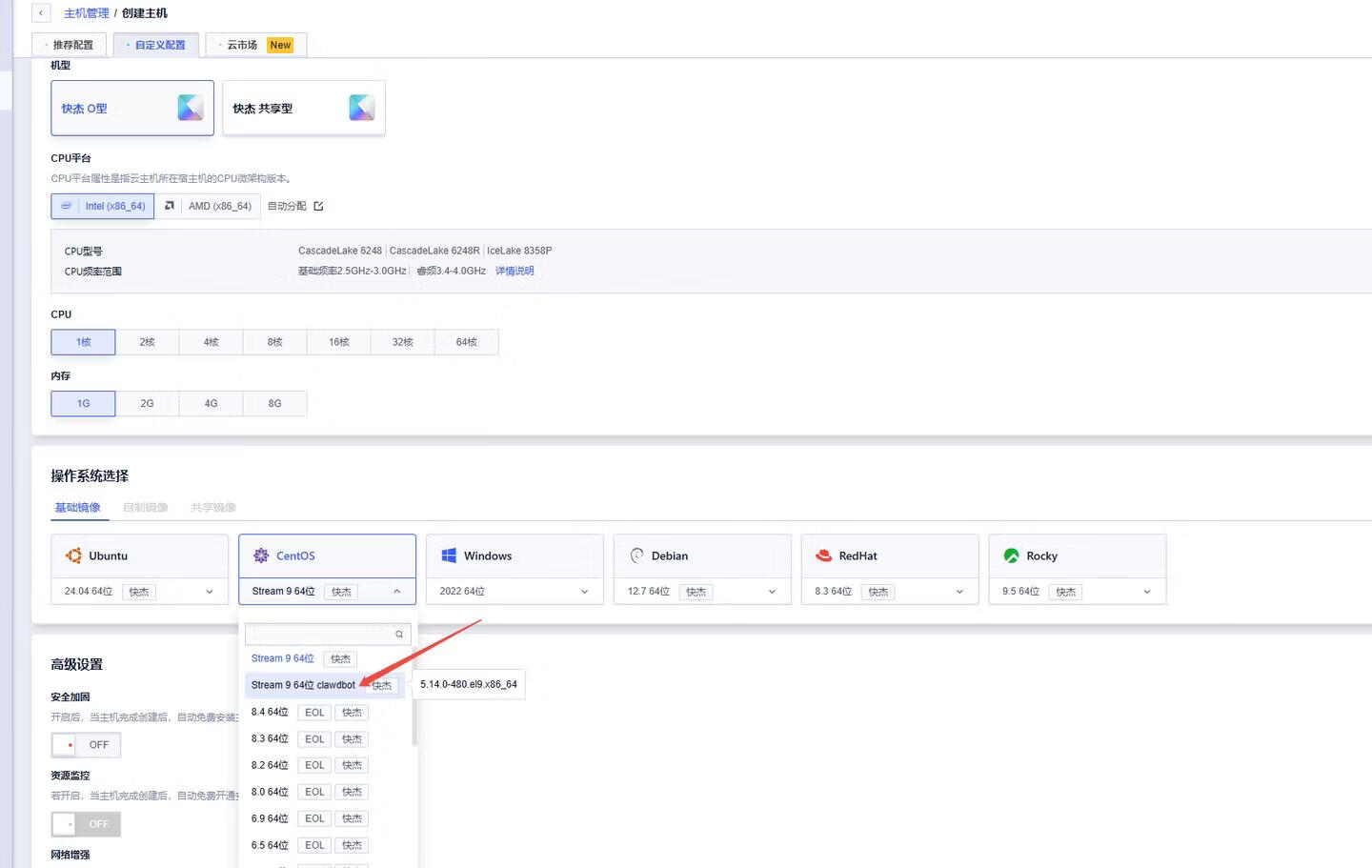Select the Ubuntu logo card
Image resolution: width=1372 pixels, height=868 pixels.
click(73, 555)
